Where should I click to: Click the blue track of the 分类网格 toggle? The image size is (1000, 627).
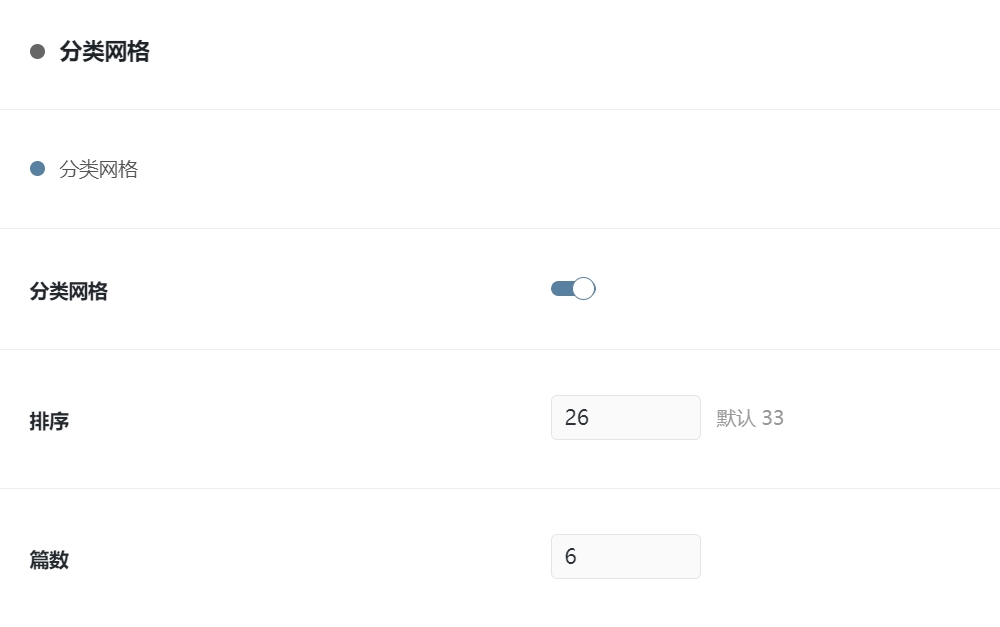click(560, 289)
